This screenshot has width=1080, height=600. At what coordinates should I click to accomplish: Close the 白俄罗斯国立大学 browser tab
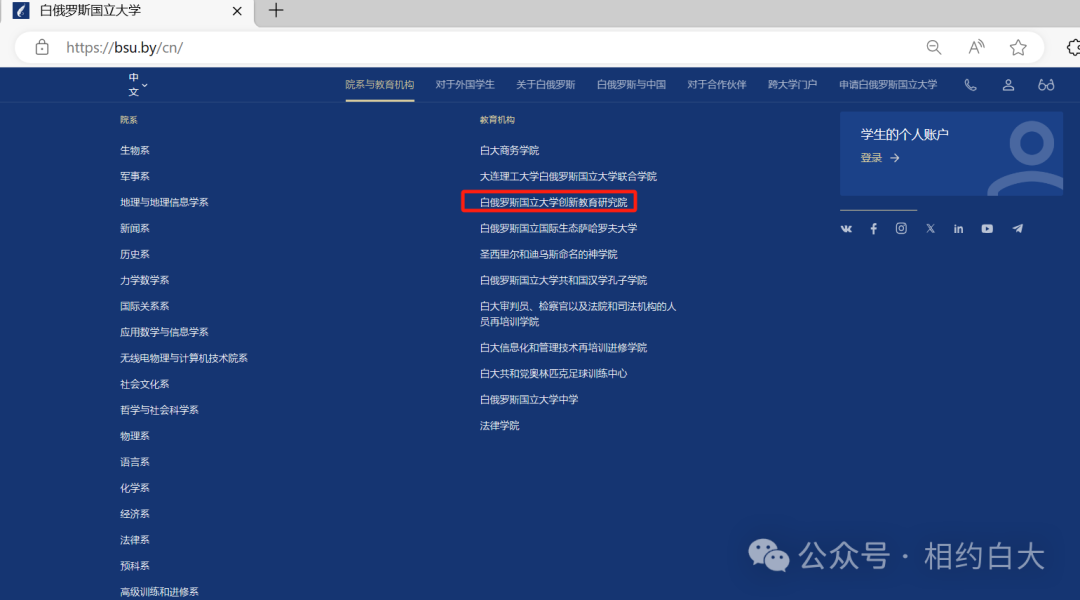[237, 11]
